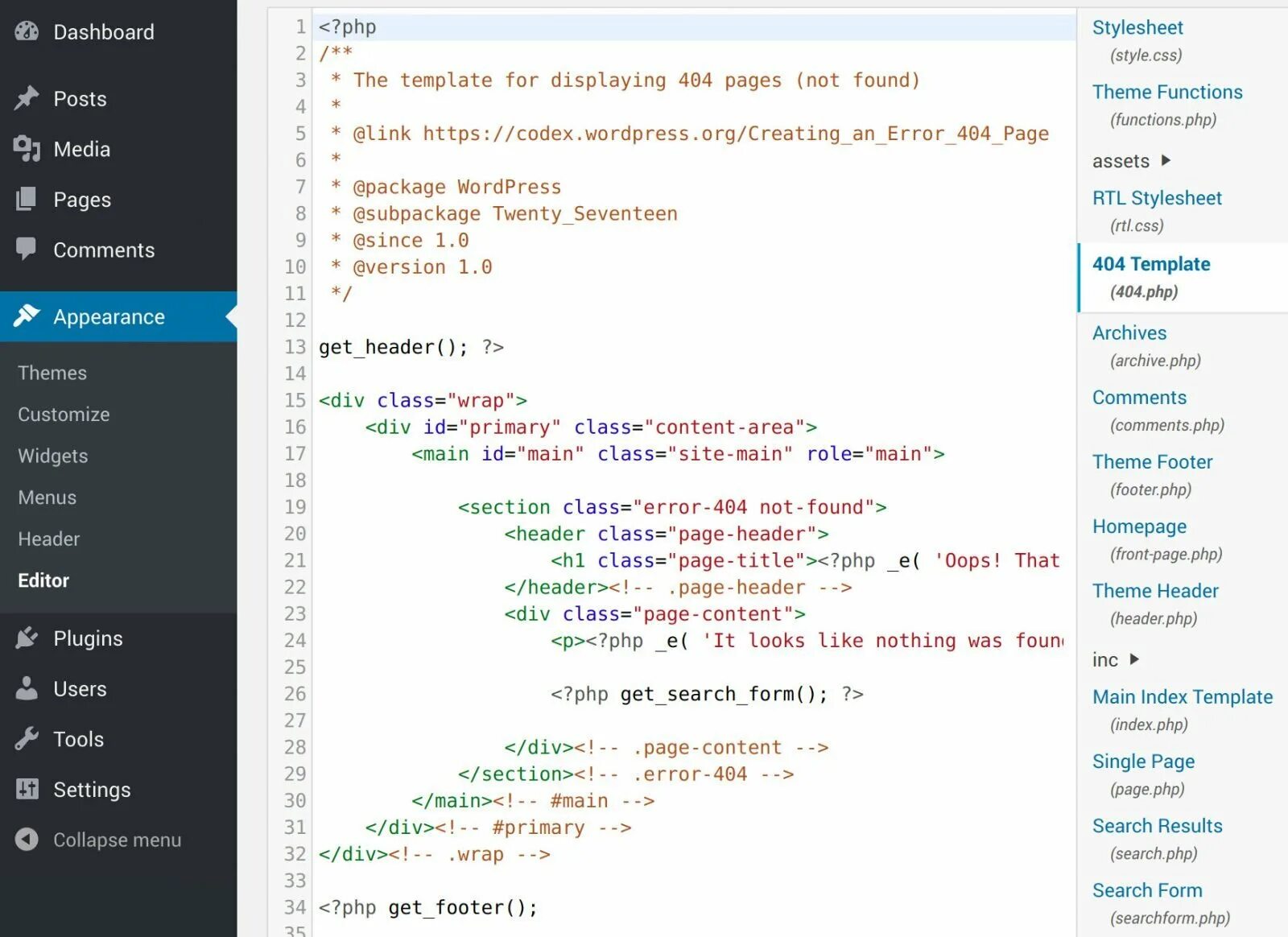Click the Dashboard gauge icon
Screen dimensions: 1288x937
coord(27,31)
